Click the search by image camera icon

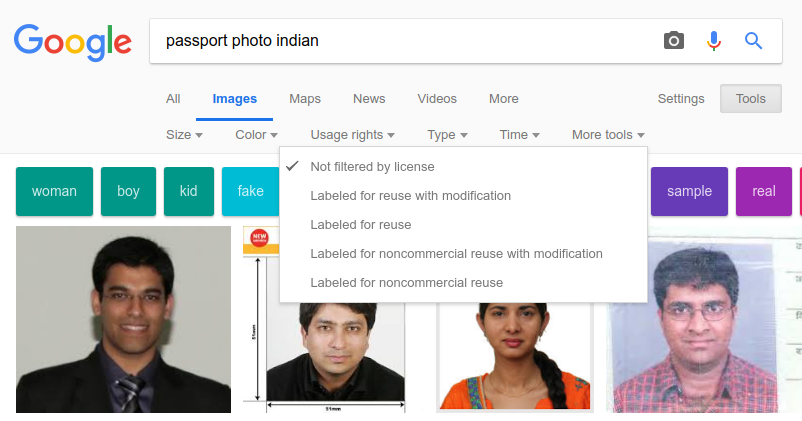pyautogui.click(x=674, y=41)
